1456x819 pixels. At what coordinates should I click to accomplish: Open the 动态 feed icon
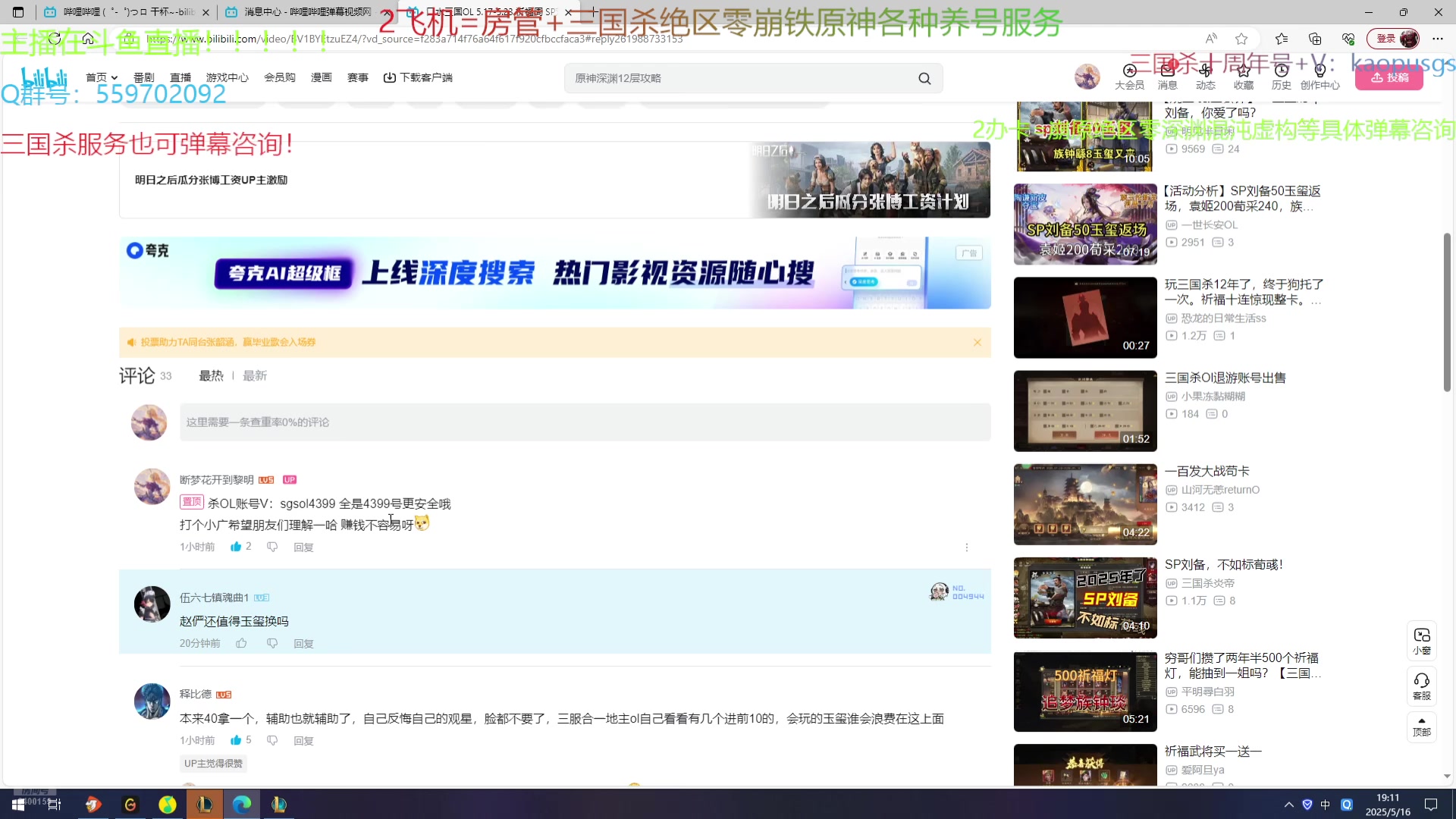(x=1206, y=77)
